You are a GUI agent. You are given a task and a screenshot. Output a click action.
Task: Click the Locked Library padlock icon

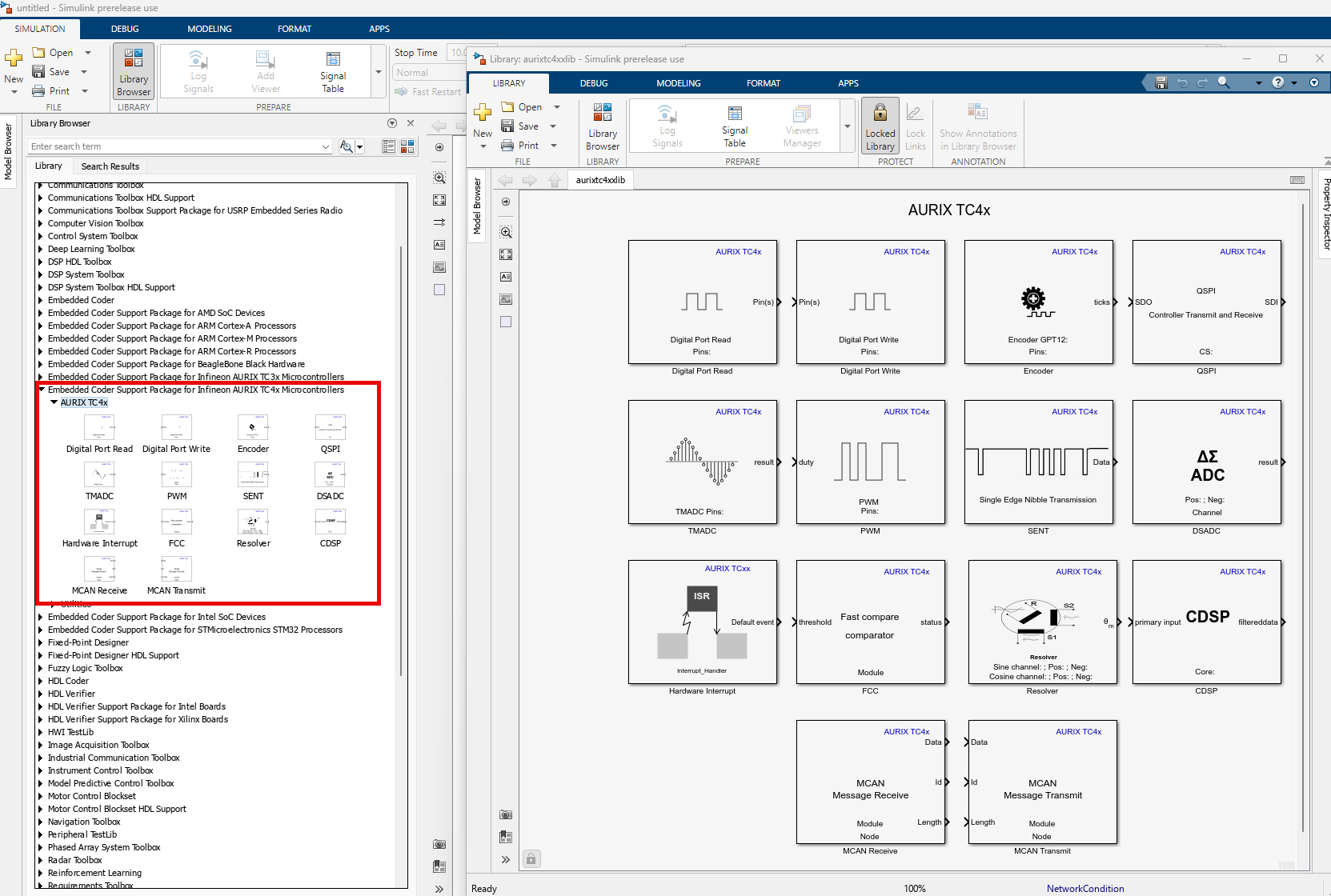tap(880, 114)
